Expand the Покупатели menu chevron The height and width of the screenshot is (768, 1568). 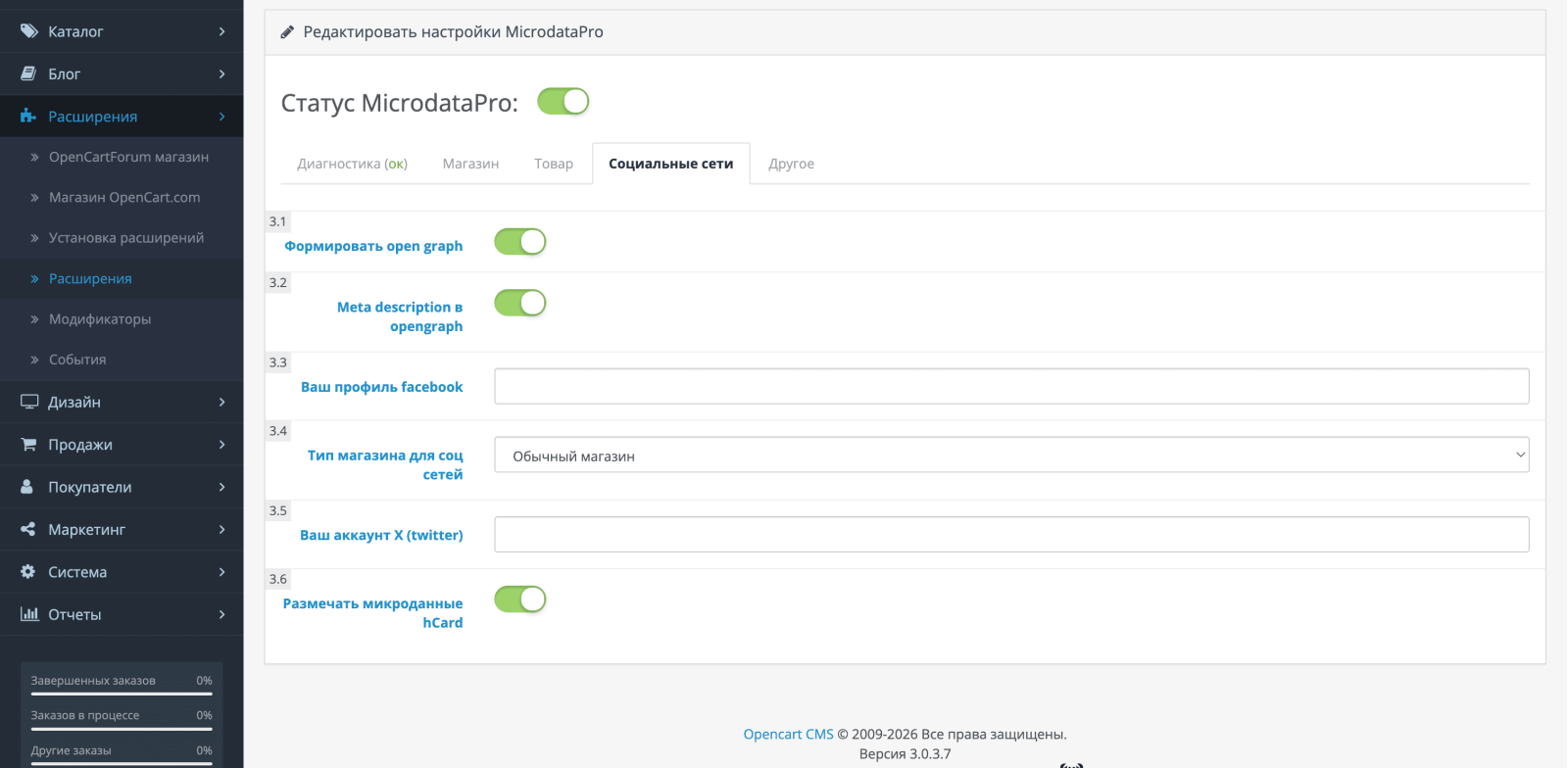(222, 487)
